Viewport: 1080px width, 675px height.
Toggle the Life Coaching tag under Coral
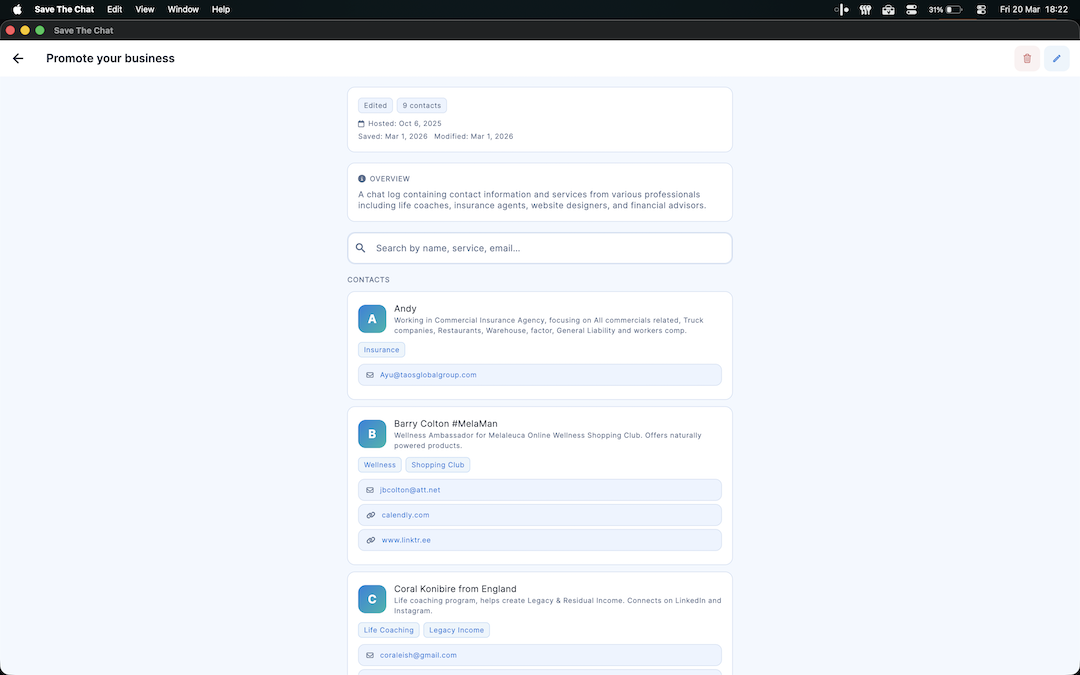pyautogui.click(x=388, y=629)
